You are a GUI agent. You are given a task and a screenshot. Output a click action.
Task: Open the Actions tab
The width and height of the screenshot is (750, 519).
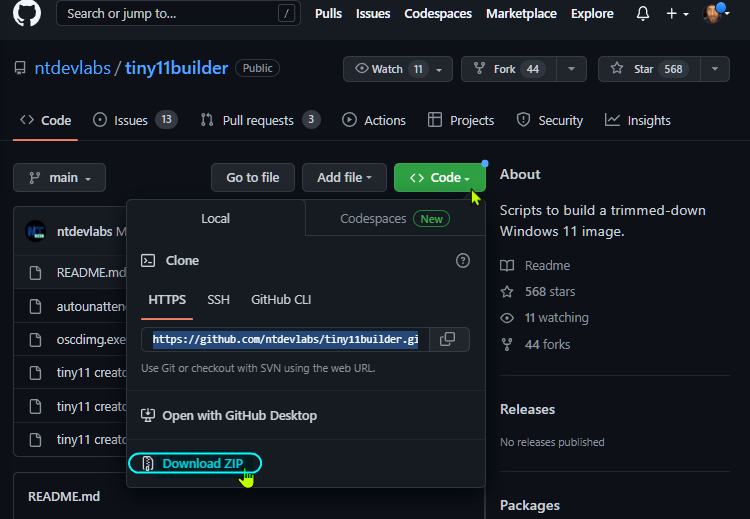(x=374, y=121)
